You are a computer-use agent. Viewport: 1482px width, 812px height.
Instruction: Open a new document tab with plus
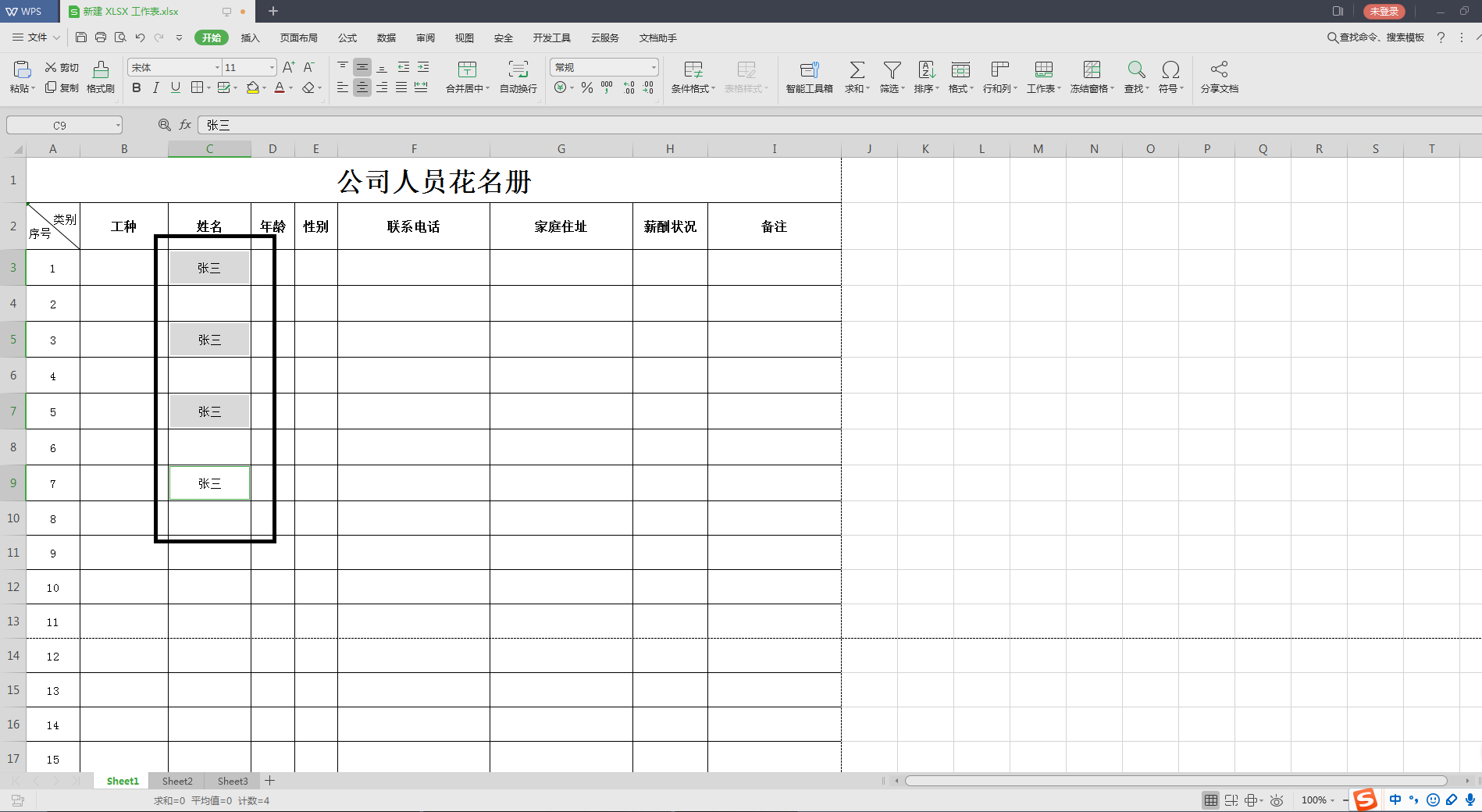[273, 11]
